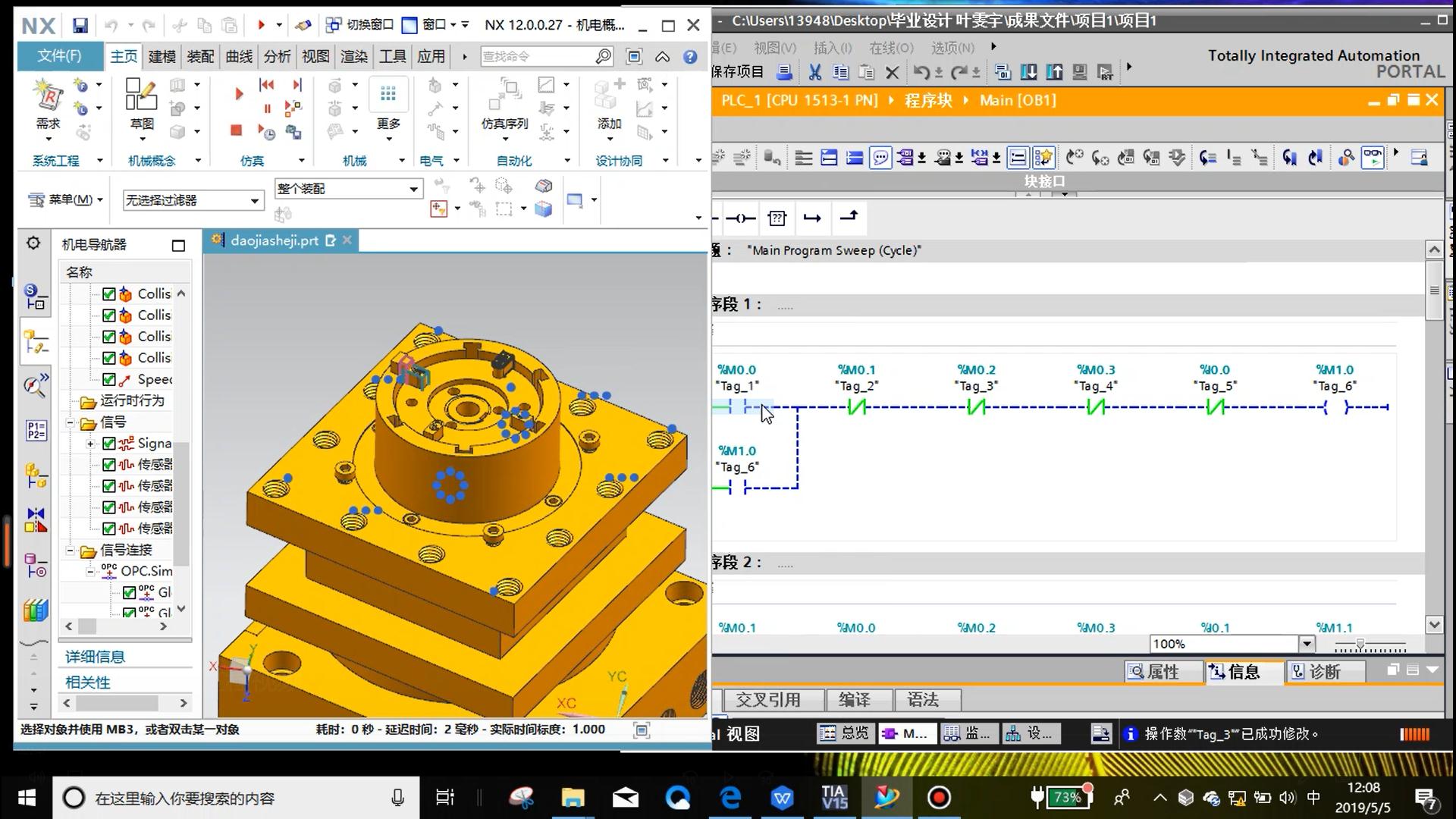Collapse the 信号连接 folder in navigator
Viewport: 1456px width, 819px height.
[x=71, y=551]
